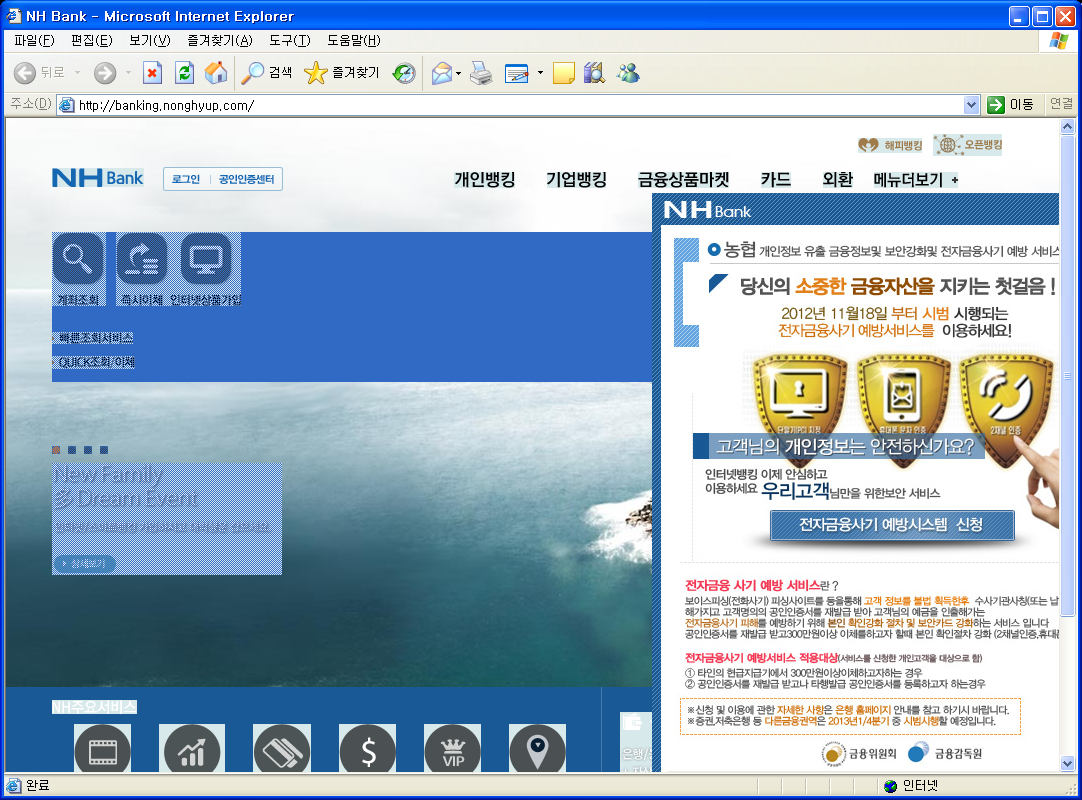Click the film strip service icon
The height and width of the screenshot is (800, 1082).
click(x=102, y=749)
